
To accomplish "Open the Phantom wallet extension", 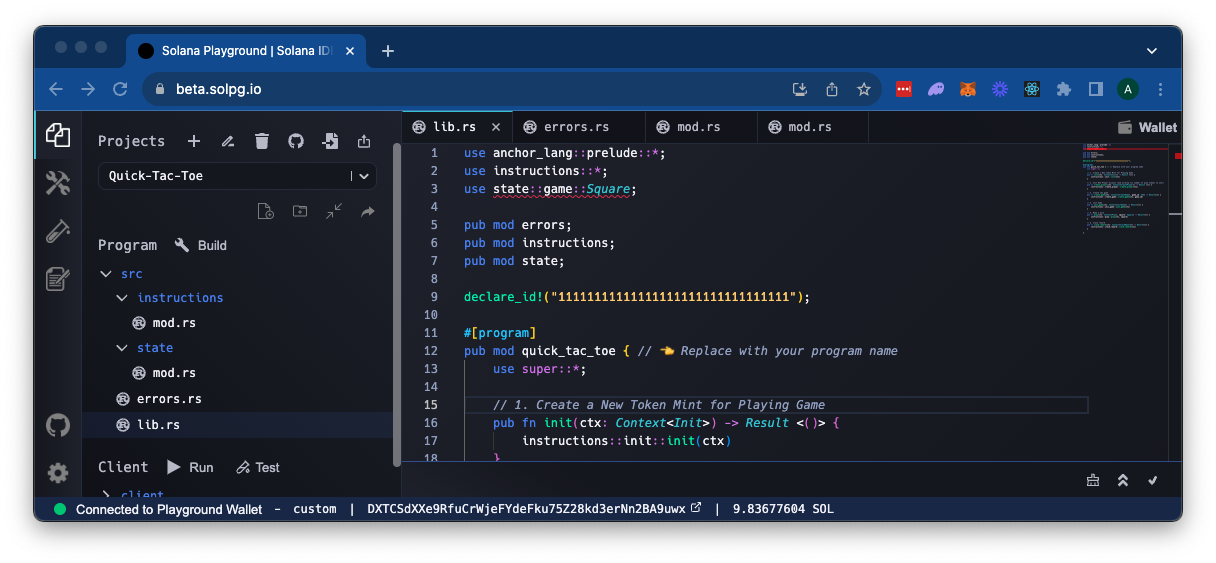I will pos(936,89).
